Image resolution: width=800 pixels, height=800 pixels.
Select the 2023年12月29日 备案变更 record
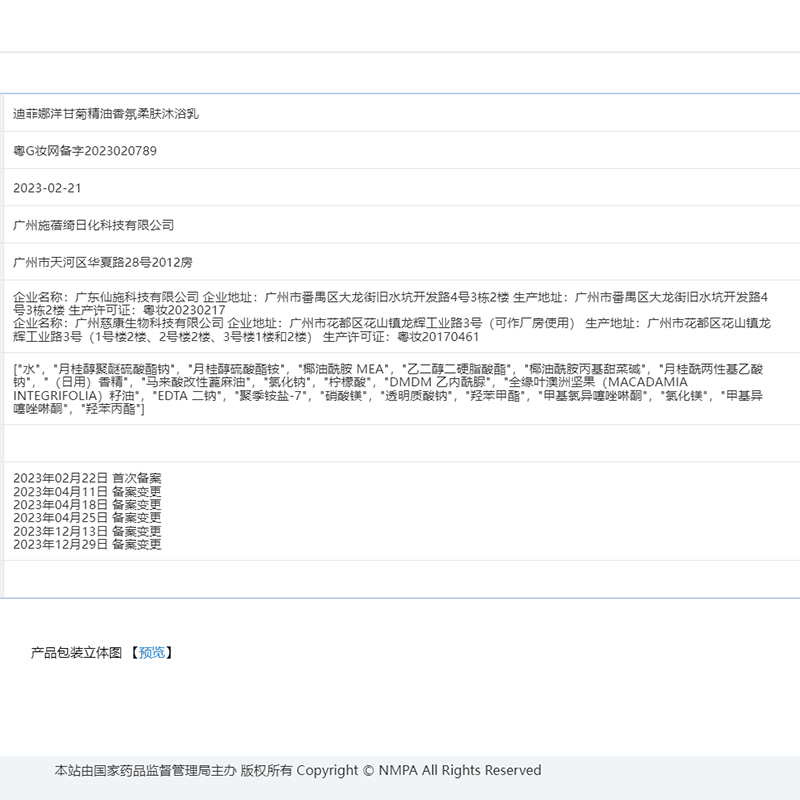[87, 545]
